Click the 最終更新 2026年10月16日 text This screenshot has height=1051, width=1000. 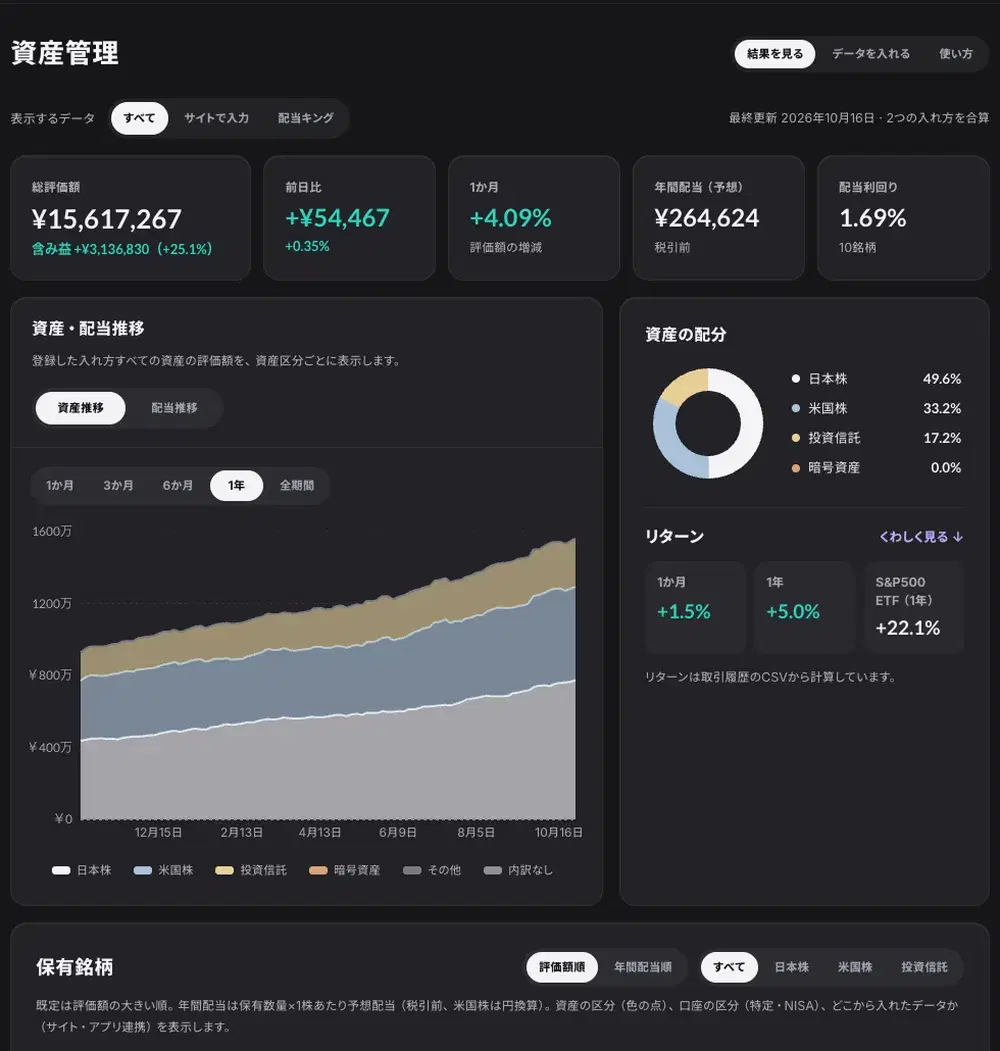pos(802,118)
